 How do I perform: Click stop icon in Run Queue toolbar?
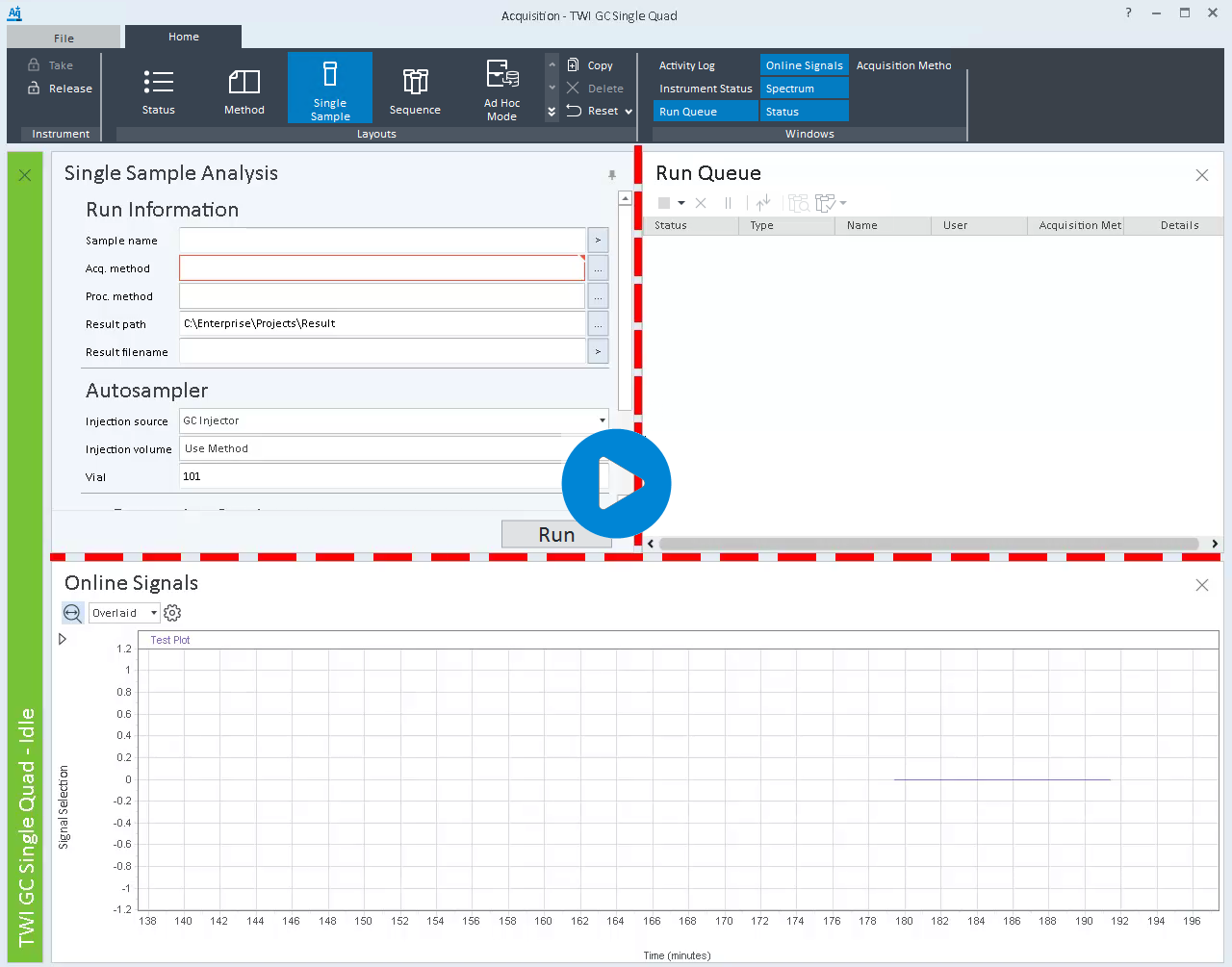664,203
